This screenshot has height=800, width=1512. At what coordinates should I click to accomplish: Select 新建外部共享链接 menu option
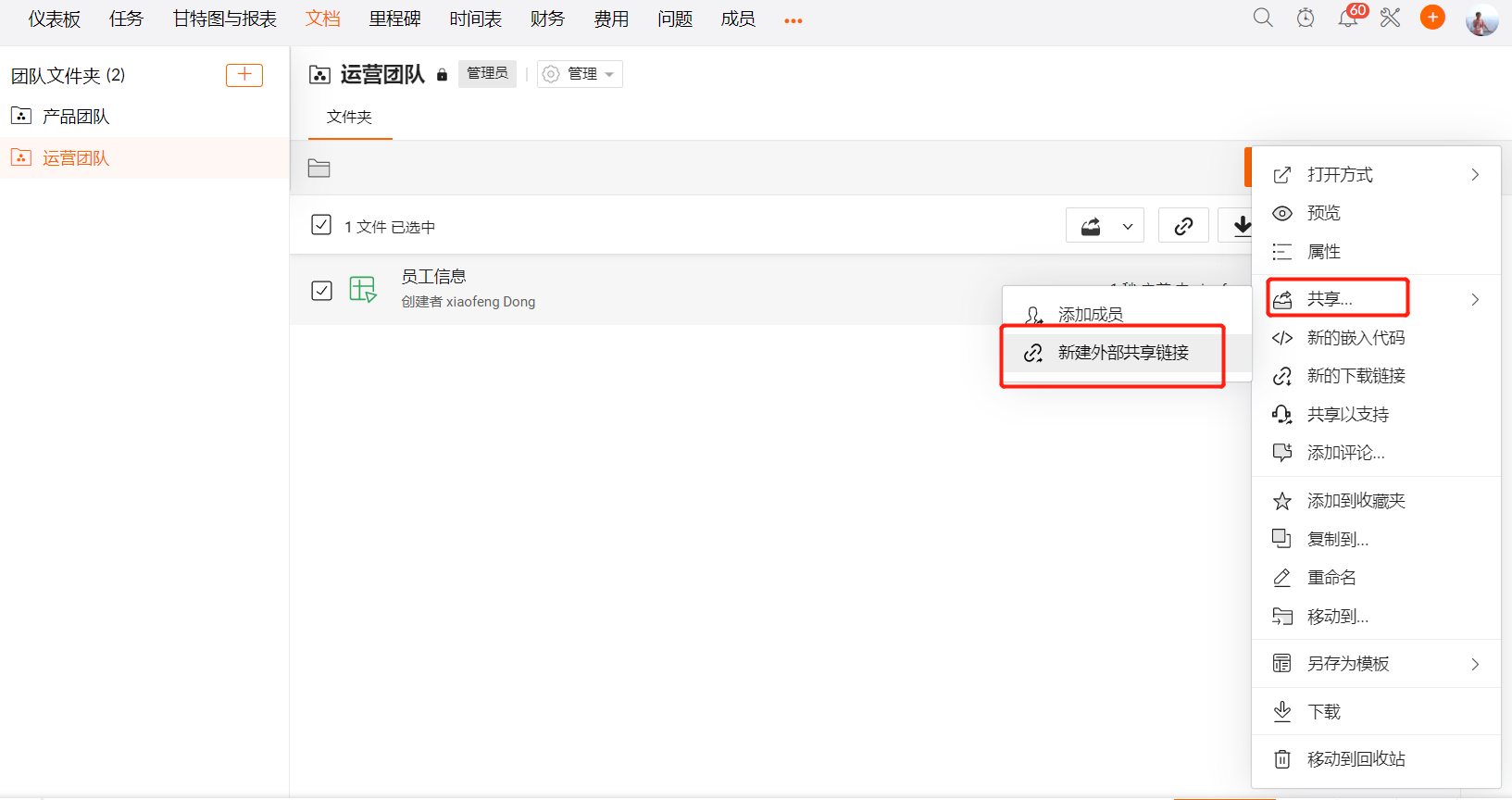[1122, 353]
